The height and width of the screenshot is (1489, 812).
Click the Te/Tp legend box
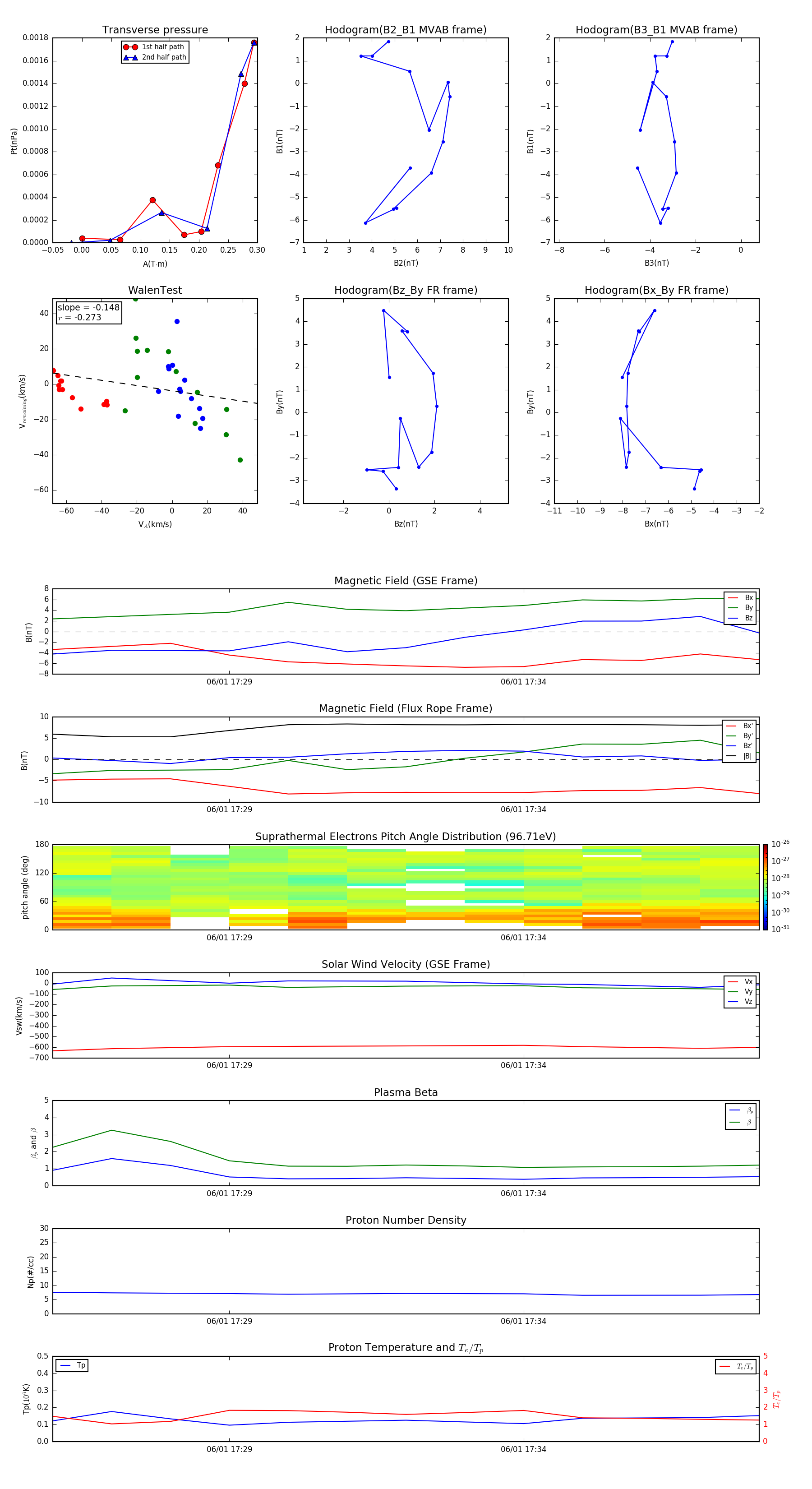(736, 1366)
